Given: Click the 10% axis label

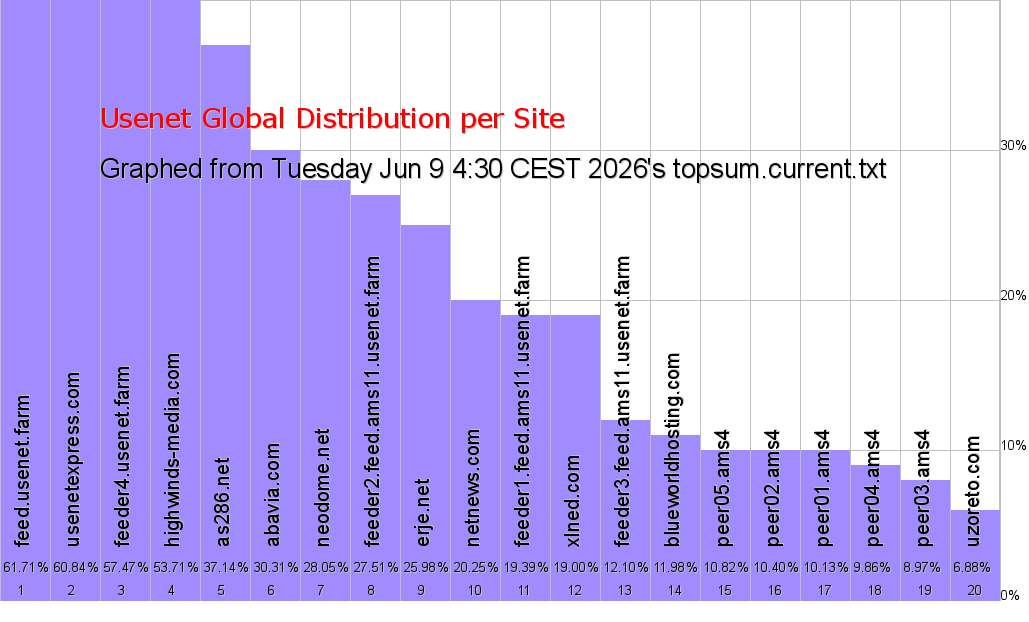Looking at the screenshot, I should tap(1013, 446).
